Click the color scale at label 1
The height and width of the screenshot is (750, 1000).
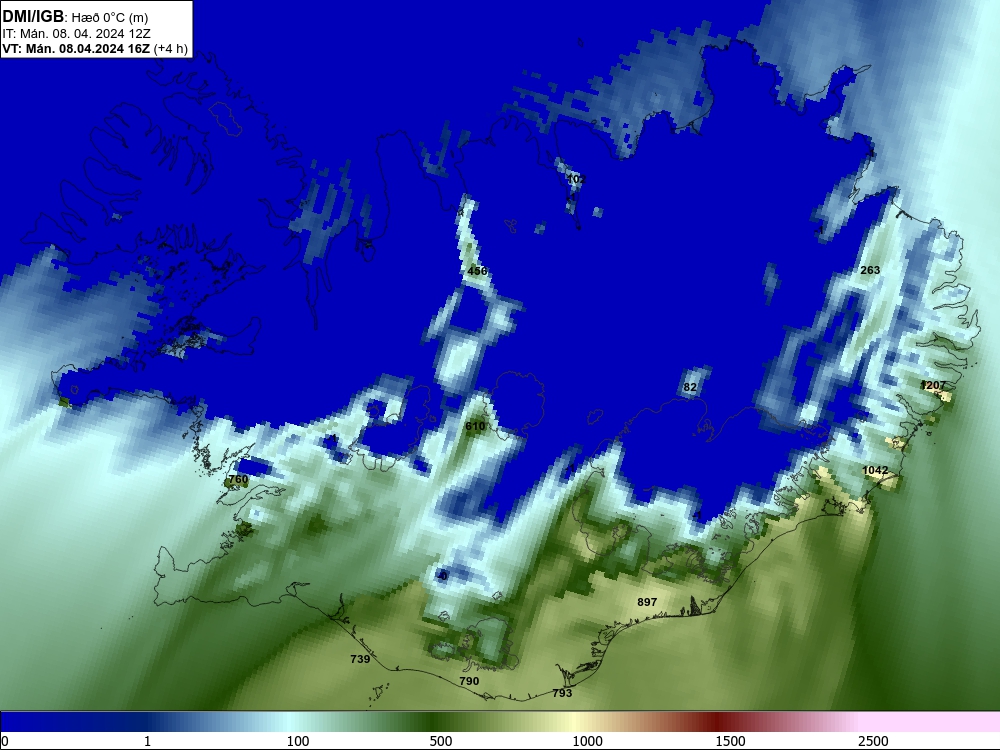(147, 740)
